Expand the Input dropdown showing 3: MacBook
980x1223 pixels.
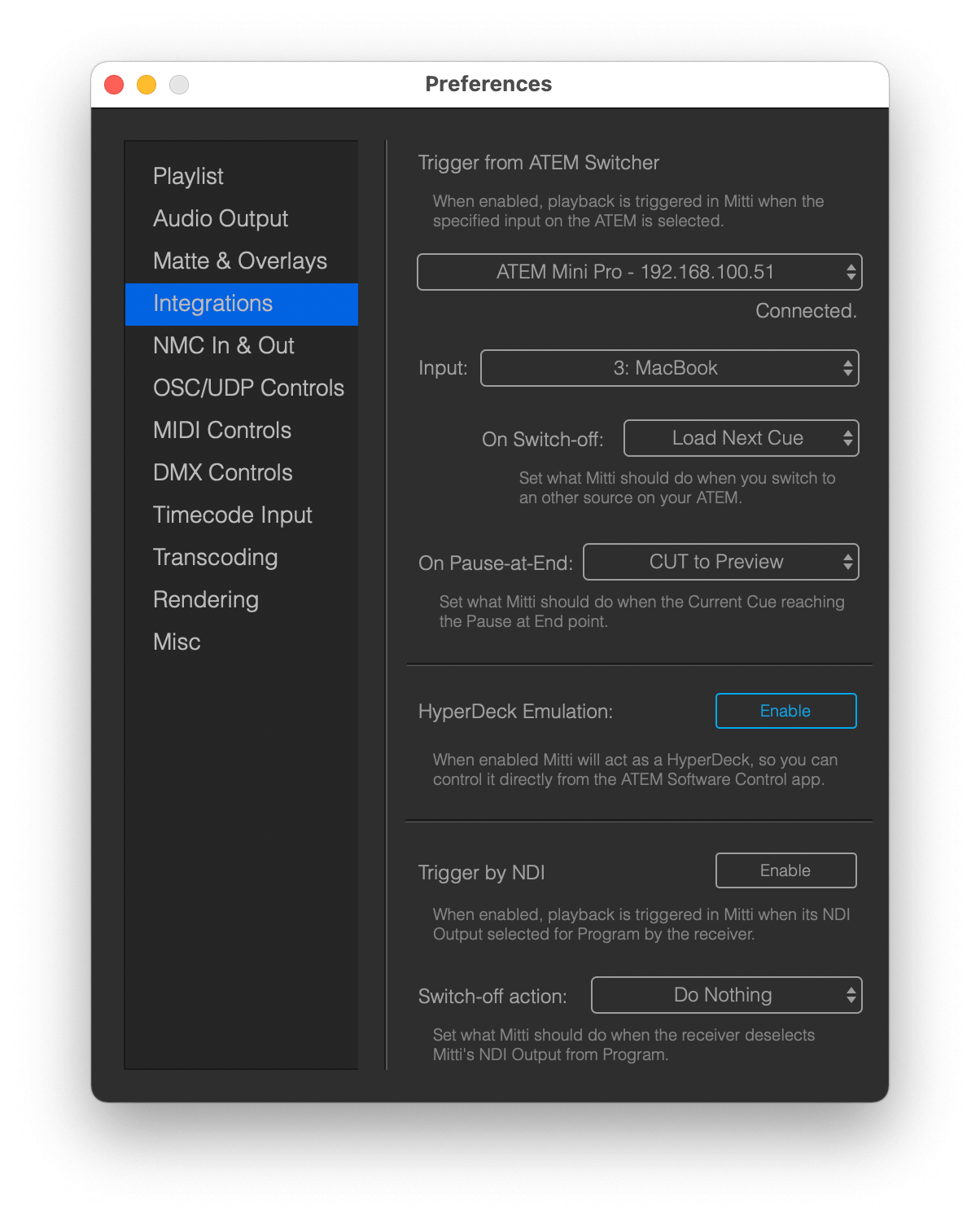[x=669, y=368]
